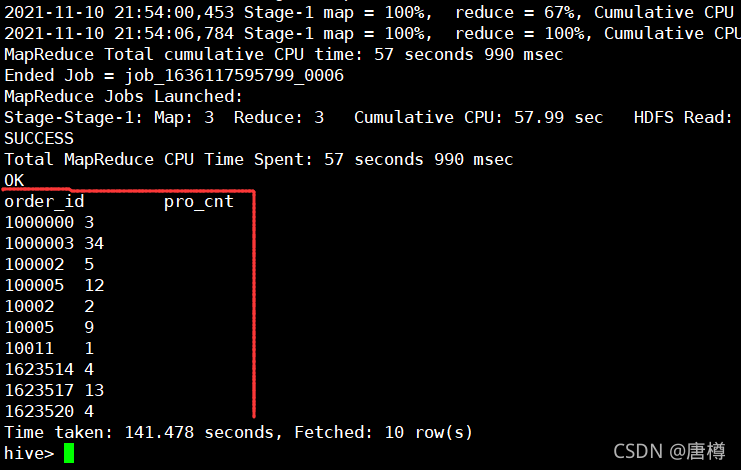This screenshot has height=470, width=741.
Task: Click order id 10011
Action: click(x=29, y=349)
